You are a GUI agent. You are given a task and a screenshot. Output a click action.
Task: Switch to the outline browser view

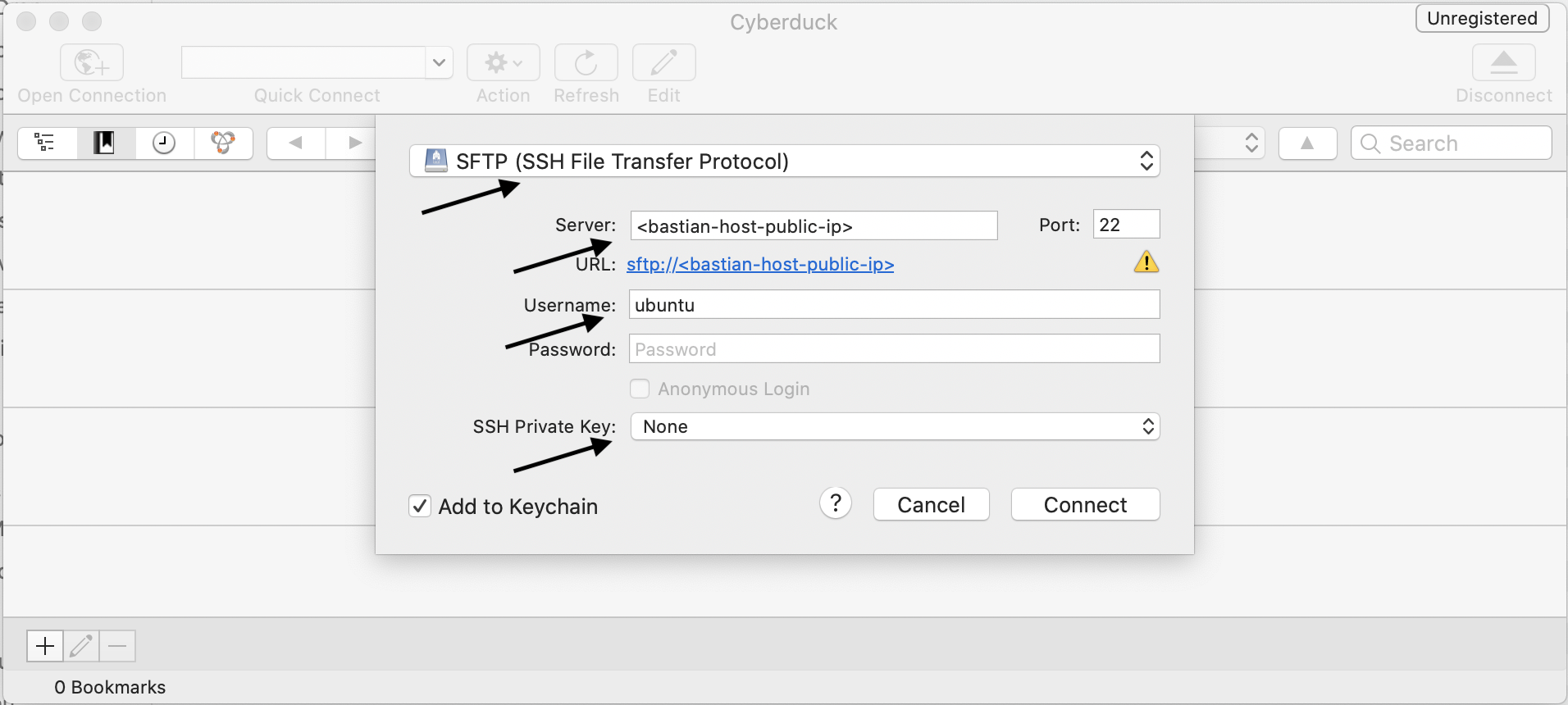(47, 143)
